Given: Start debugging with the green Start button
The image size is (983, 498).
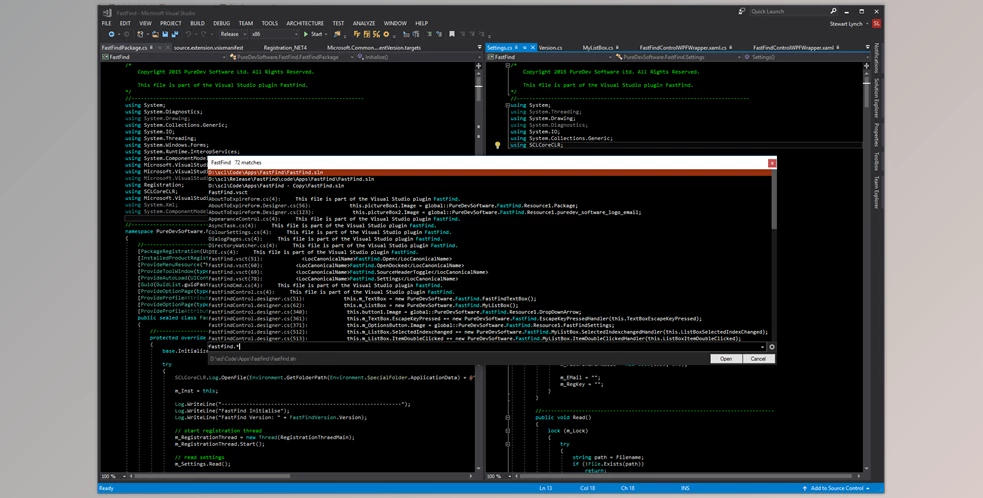Looking at the screenshot, I should click(x=313, y=34).
